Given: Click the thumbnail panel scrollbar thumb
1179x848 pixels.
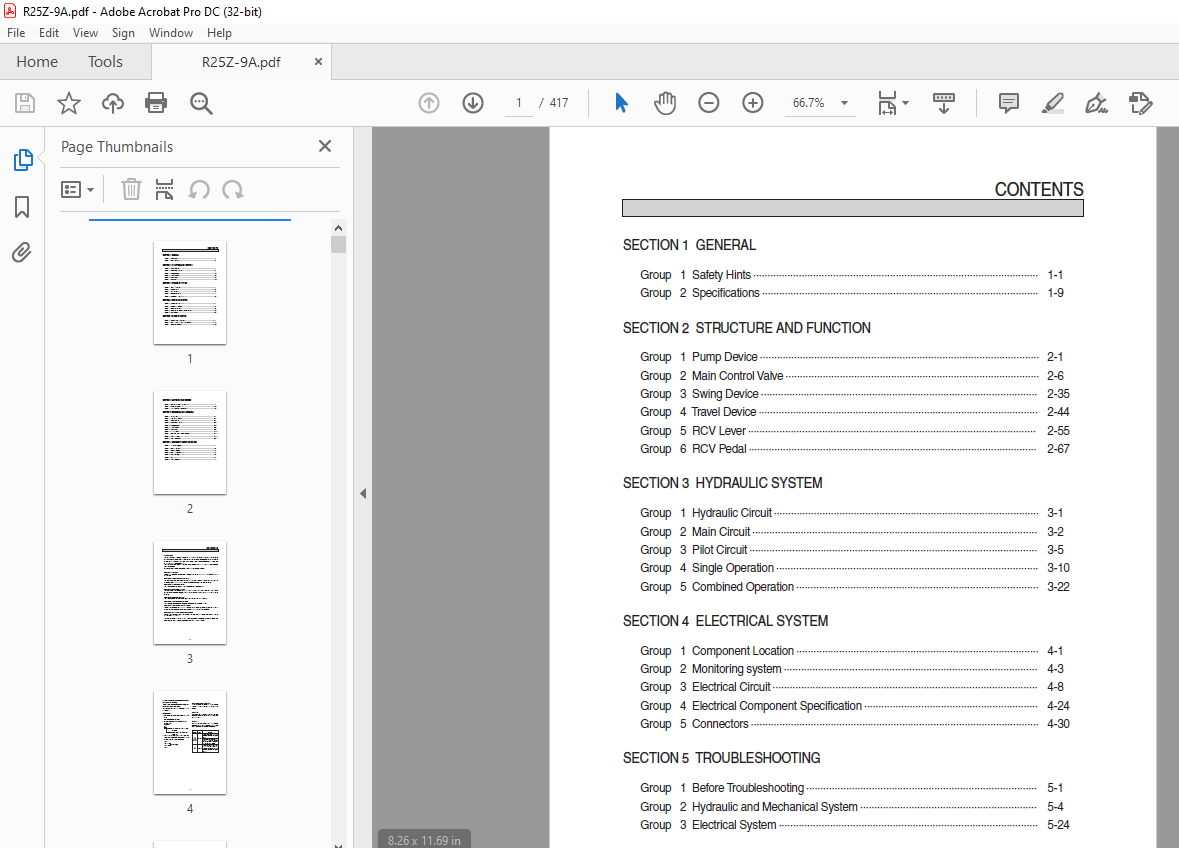Looking at the screenshot, I should [338, 244].
